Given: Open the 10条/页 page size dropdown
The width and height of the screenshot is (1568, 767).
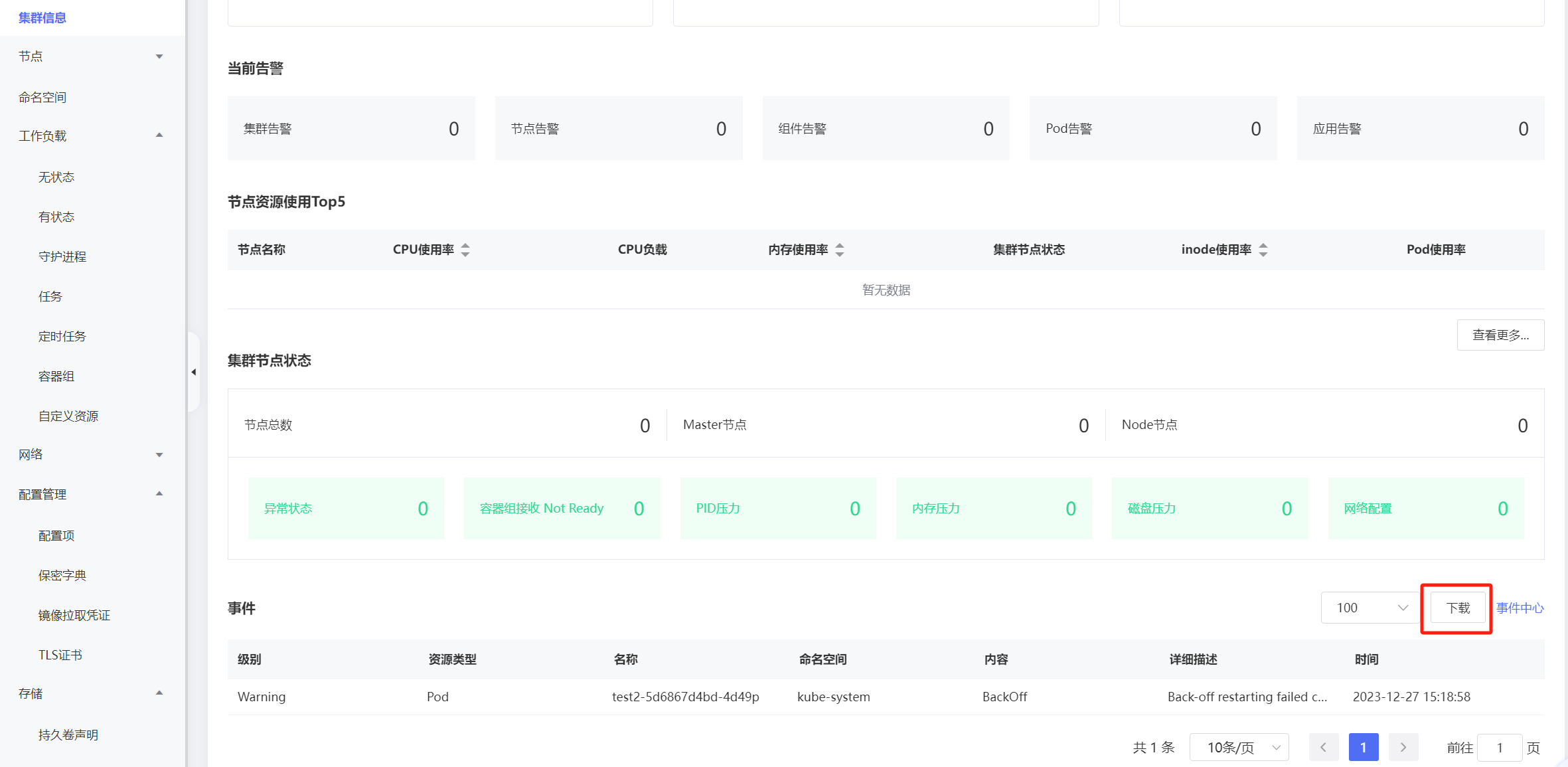Looking at the screenshot, I should tap(1239, 747).
